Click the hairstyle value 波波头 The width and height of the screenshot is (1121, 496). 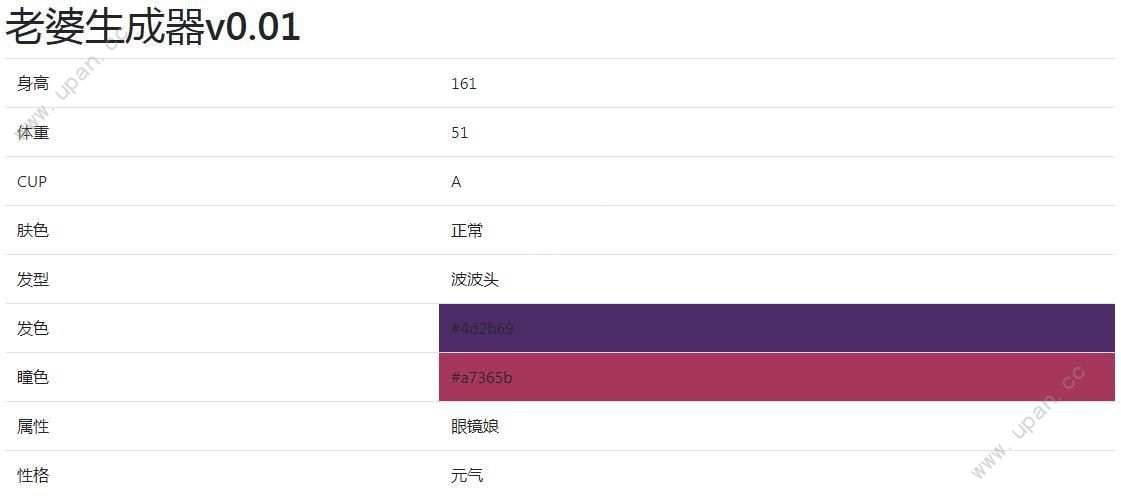pyautogui.click(x=475, y=279)
